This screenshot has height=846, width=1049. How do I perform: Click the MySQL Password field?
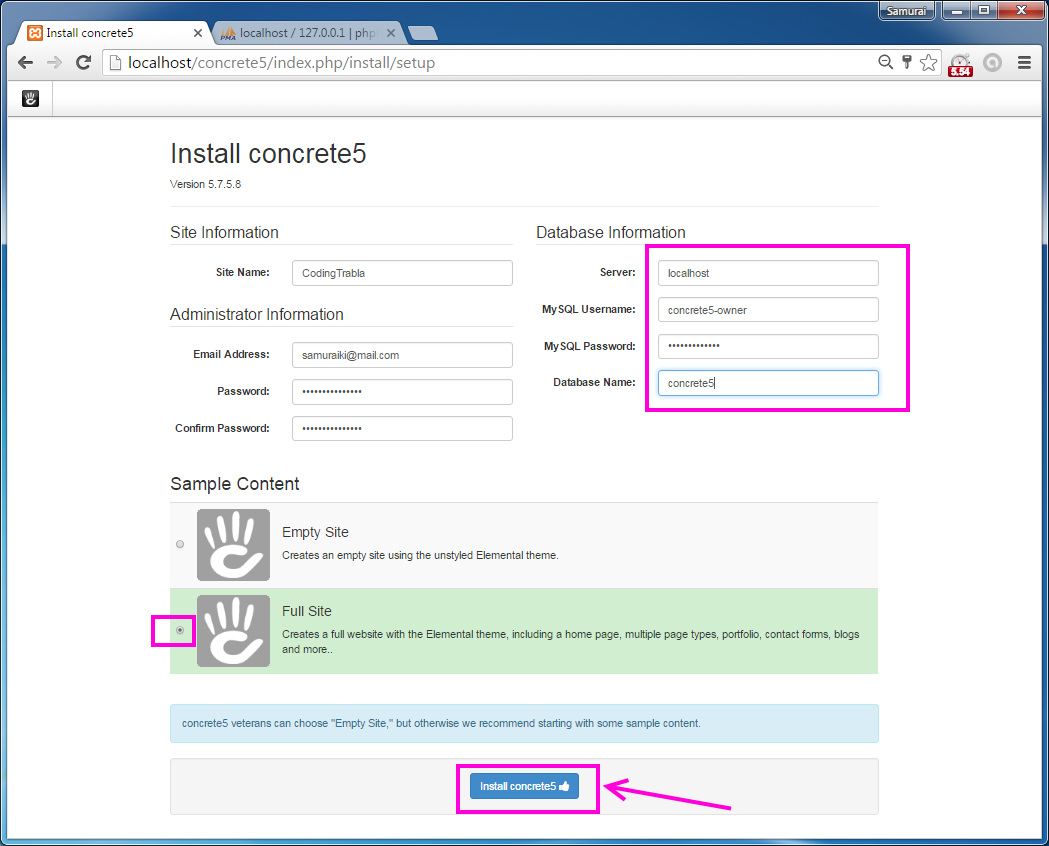click(768, 346)
